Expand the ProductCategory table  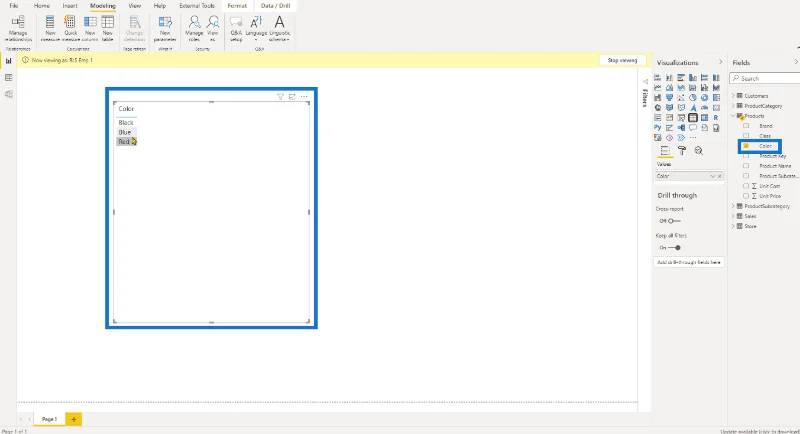point(733,106)
